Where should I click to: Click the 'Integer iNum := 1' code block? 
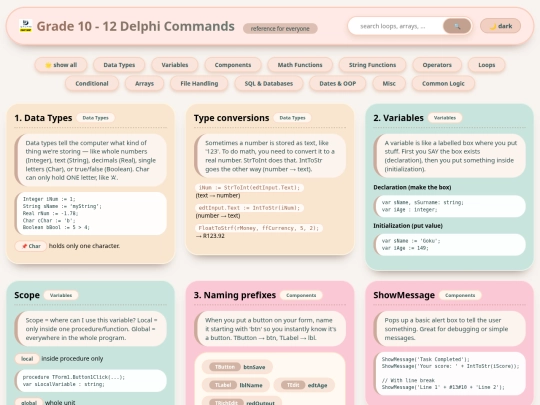91,213
